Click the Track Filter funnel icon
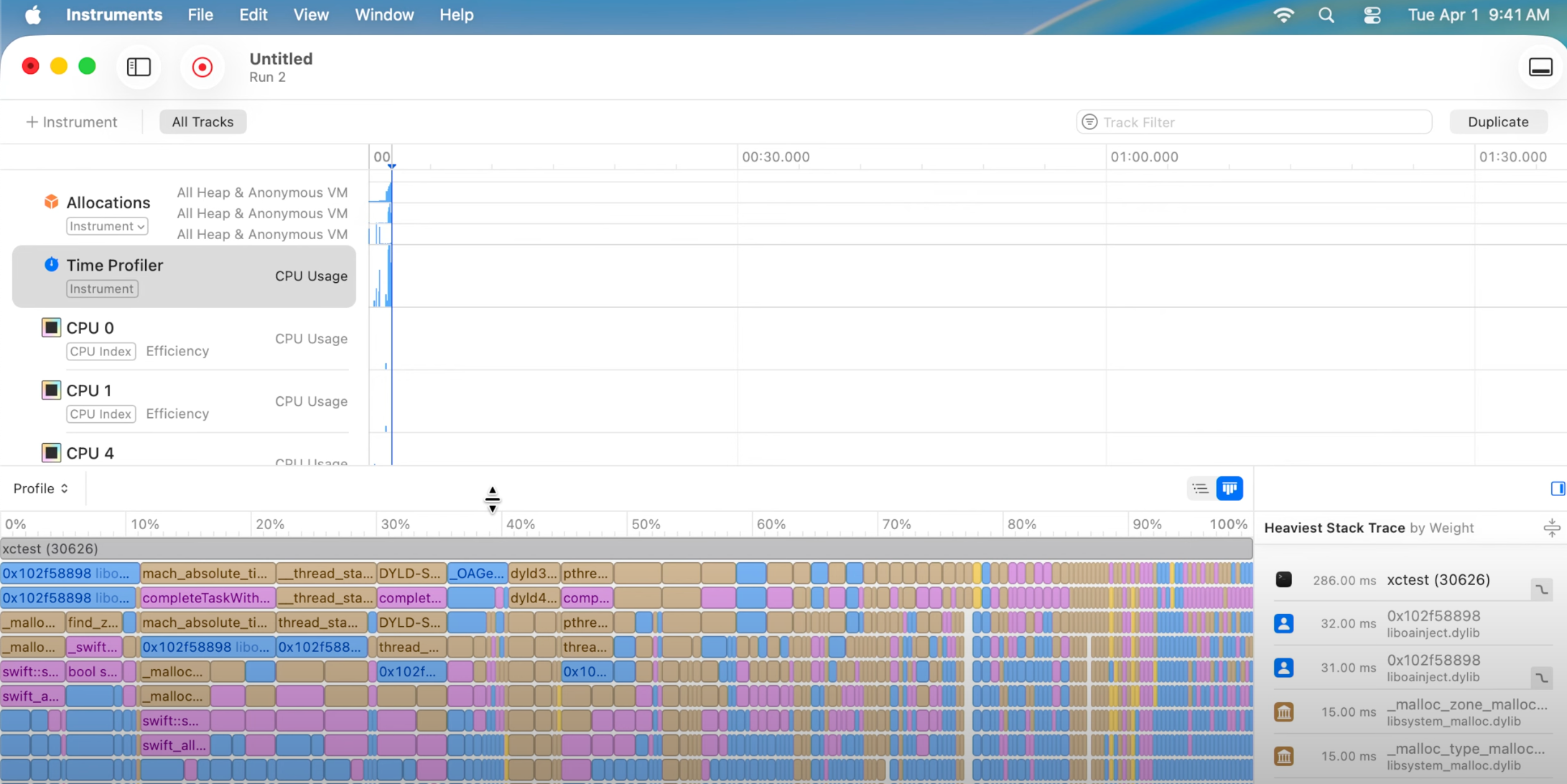The image size is (1567, 784). (x=1089, y=122)
